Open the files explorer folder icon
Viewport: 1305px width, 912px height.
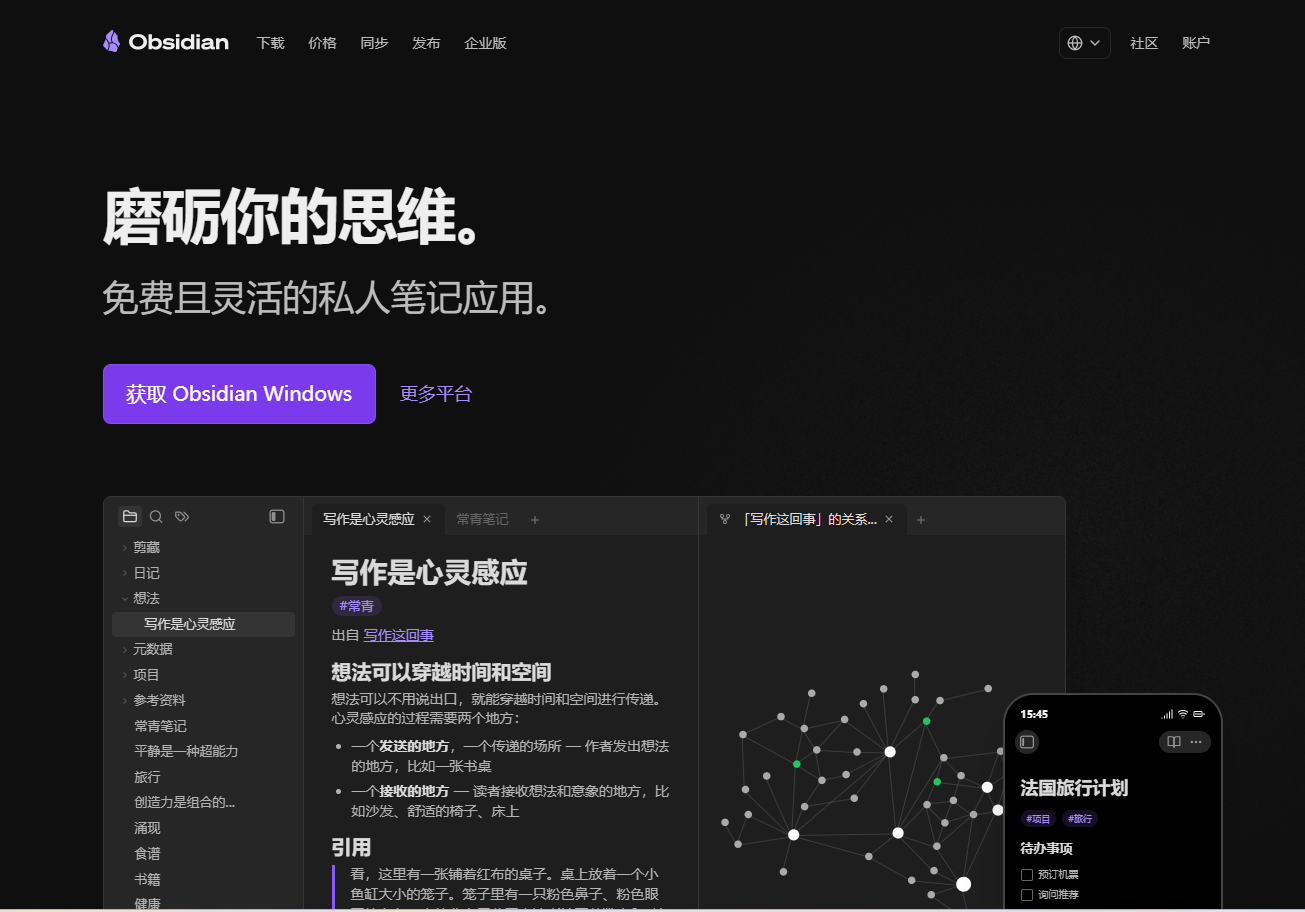(130, 516)
